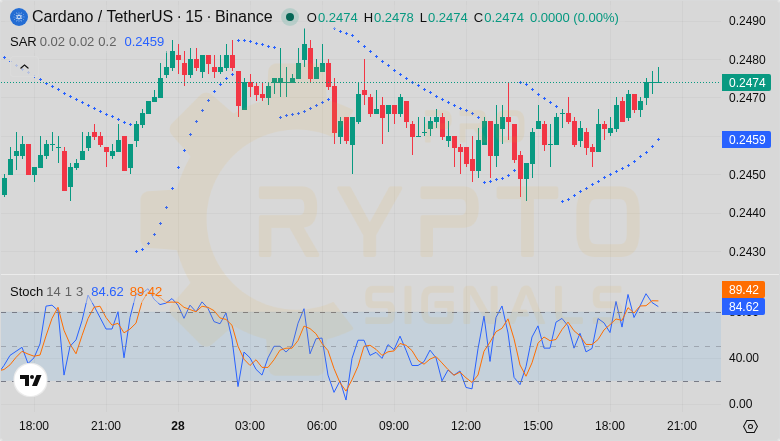Select the SAR indicator label
The image size is (780, 441).
click(x=23, y=42)
